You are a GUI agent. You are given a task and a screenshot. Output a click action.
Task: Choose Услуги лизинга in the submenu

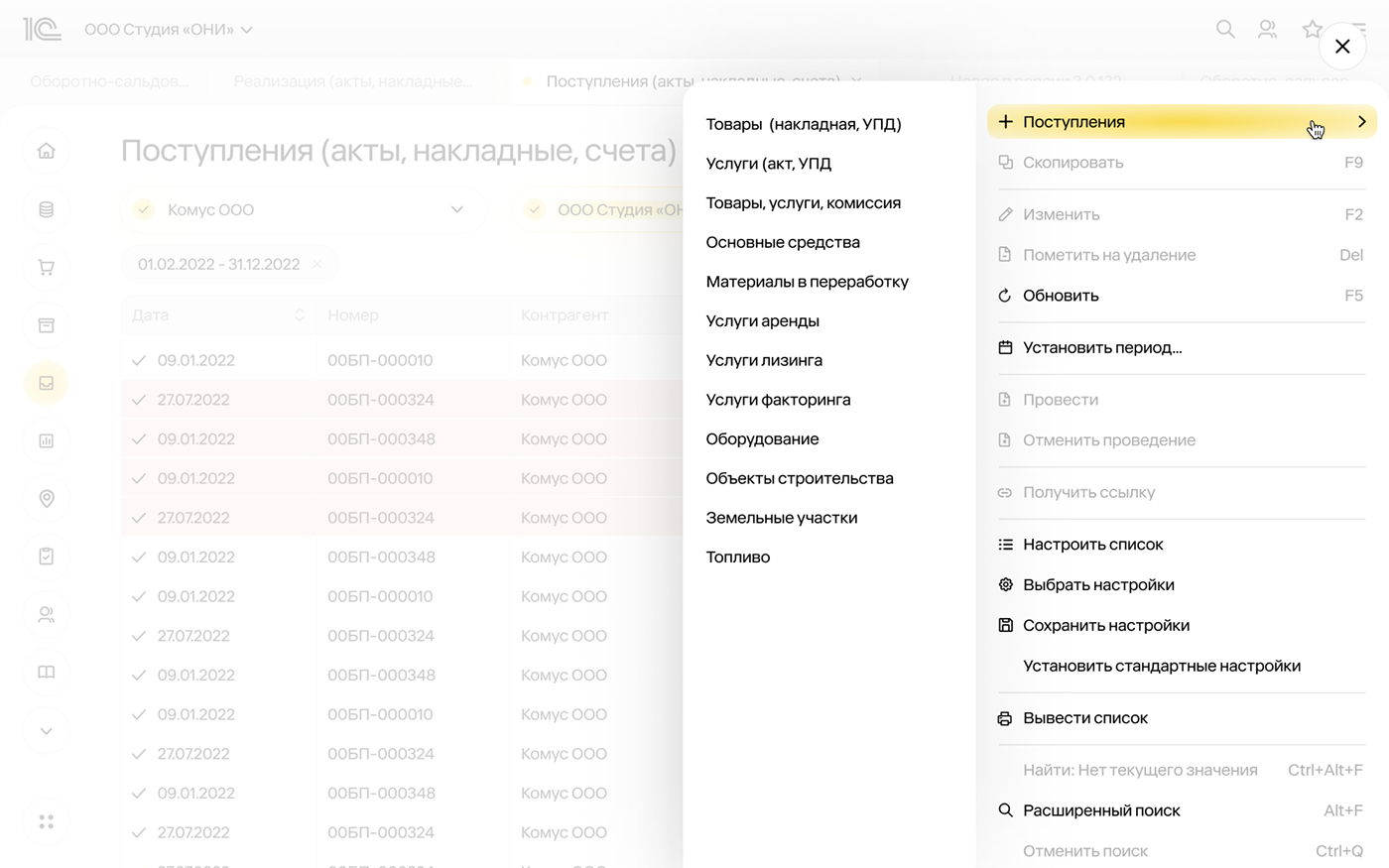coord(764,360)
